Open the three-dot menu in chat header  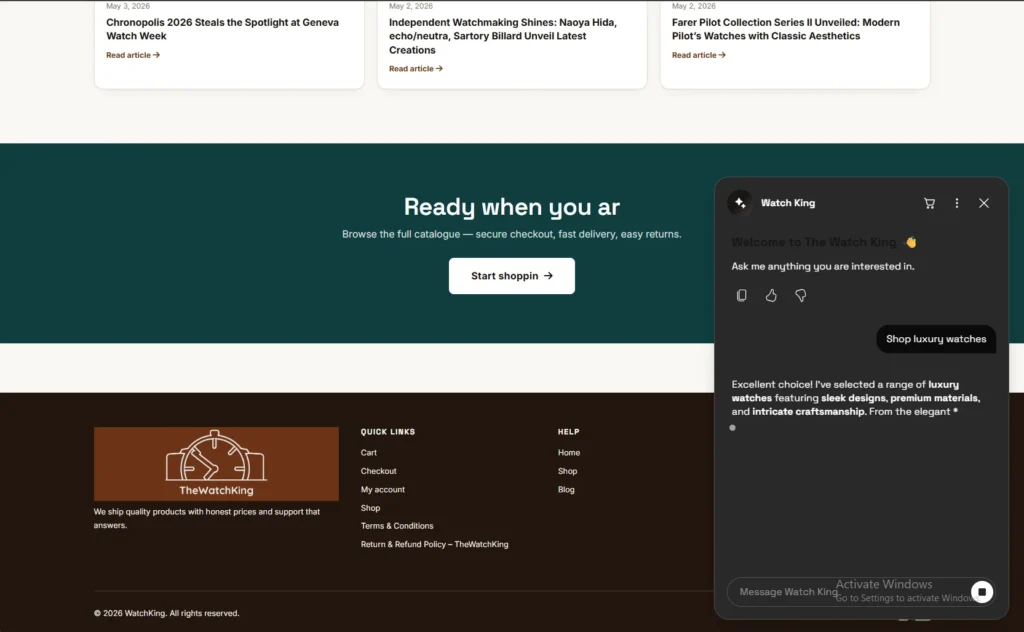point(957,203)
